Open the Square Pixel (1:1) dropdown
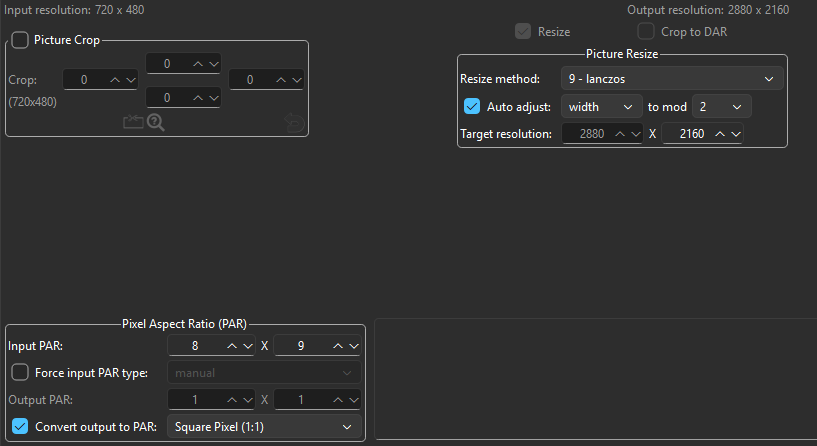The image size is (817, 446). click(x=263, y=427)
